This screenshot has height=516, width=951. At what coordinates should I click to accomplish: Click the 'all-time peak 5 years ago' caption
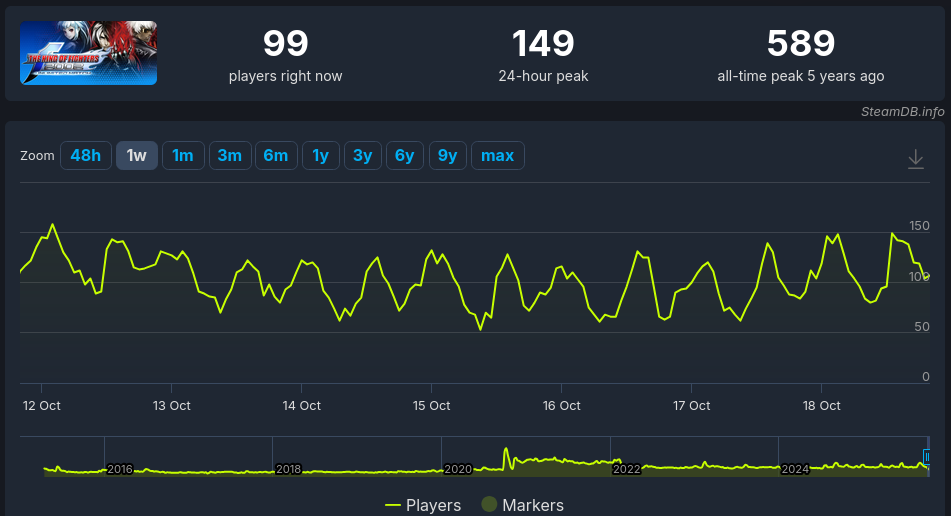801,76
